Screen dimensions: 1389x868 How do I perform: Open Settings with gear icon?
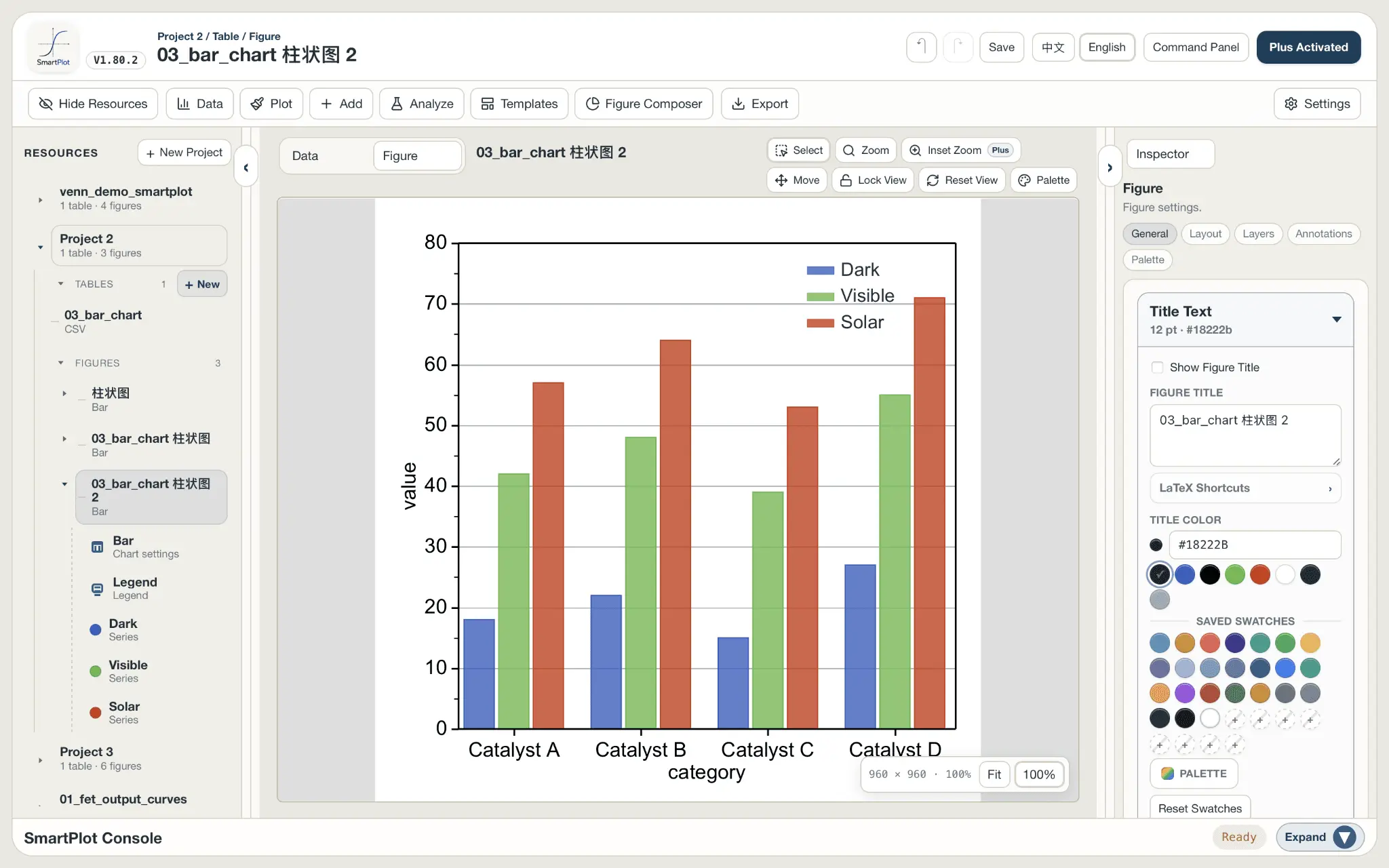1317,104
